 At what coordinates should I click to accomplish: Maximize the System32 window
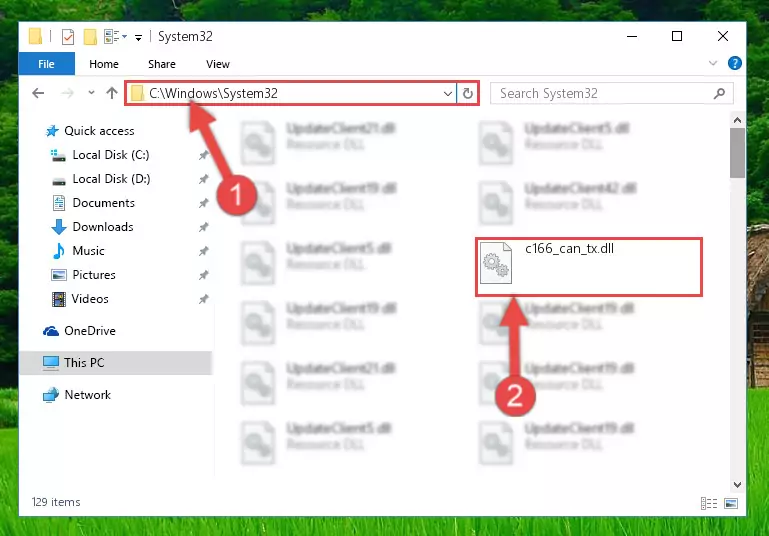[677, 36]
